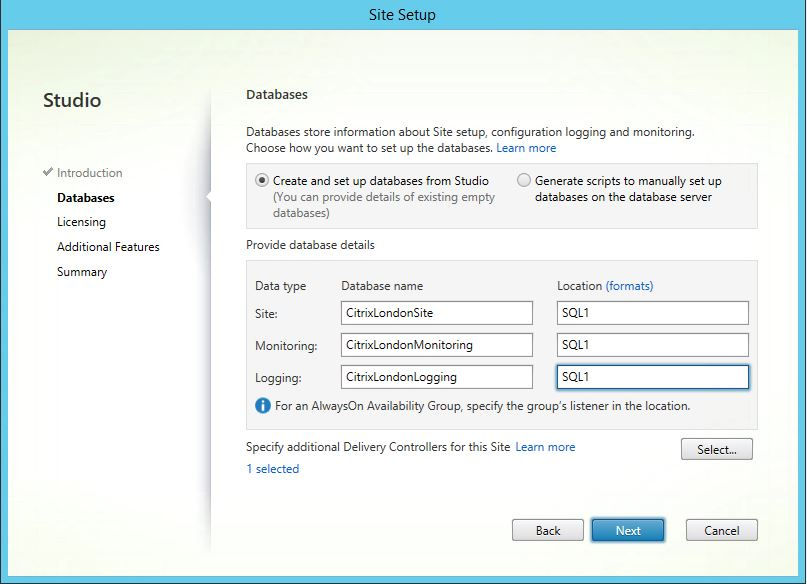Open Learn more link about database setup
This screenshot has height=584, width=807.
[526, 148]
